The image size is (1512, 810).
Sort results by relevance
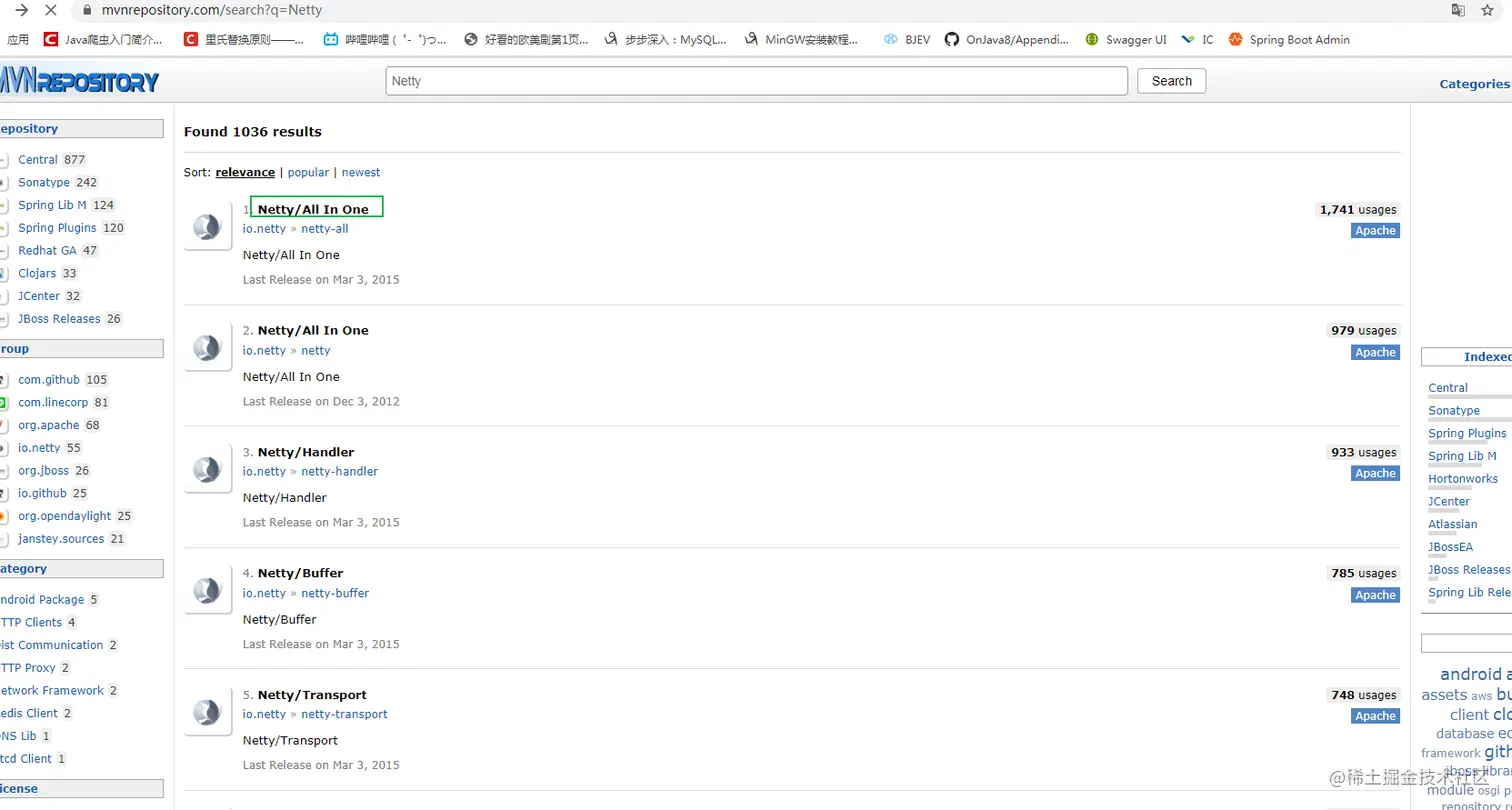pyautogui.click(x=245, y=172)
